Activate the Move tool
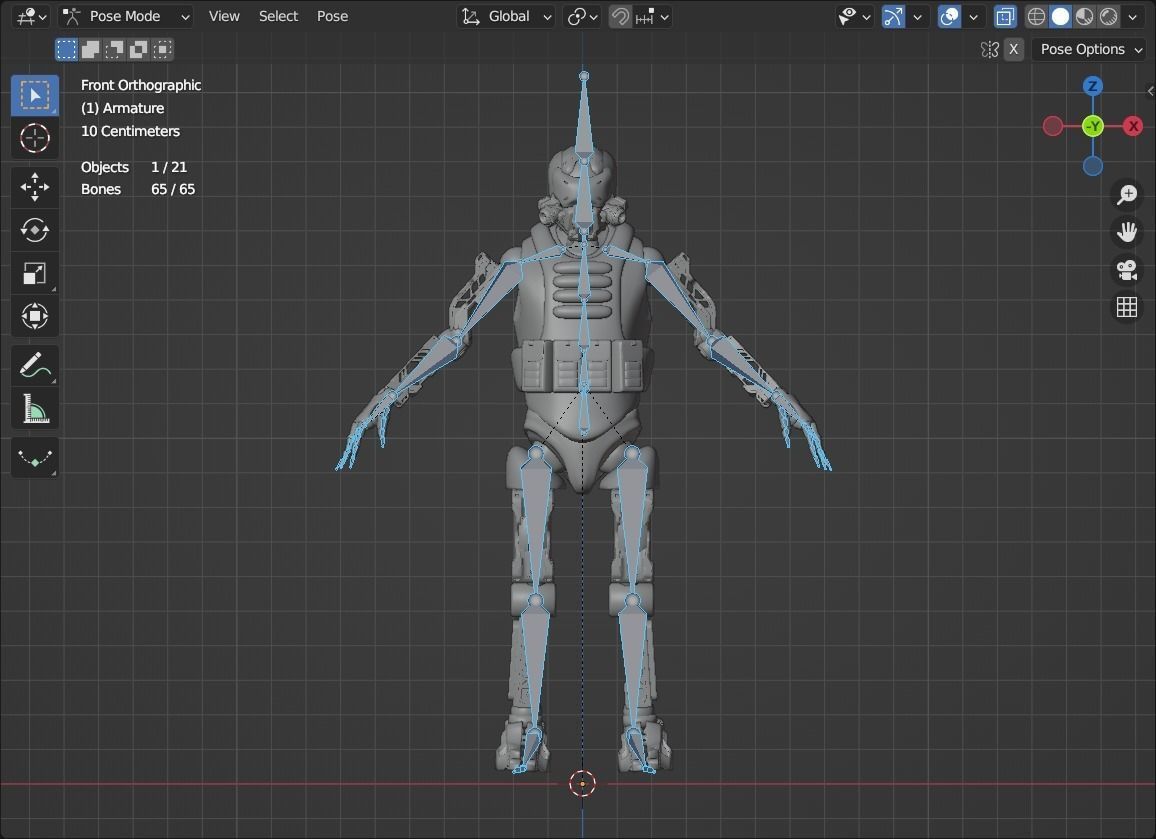The width and height of the screenshot is (1156, 839). point(35,187)
